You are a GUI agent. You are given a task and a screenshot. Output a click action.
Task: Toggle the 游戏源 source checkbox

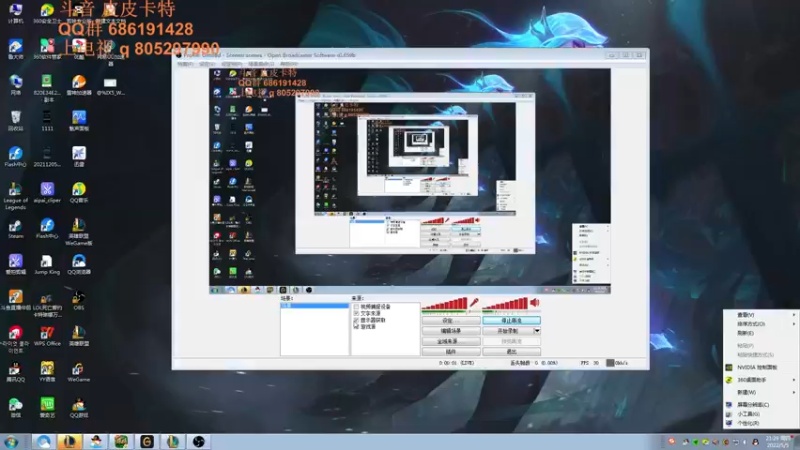(356, 327)
